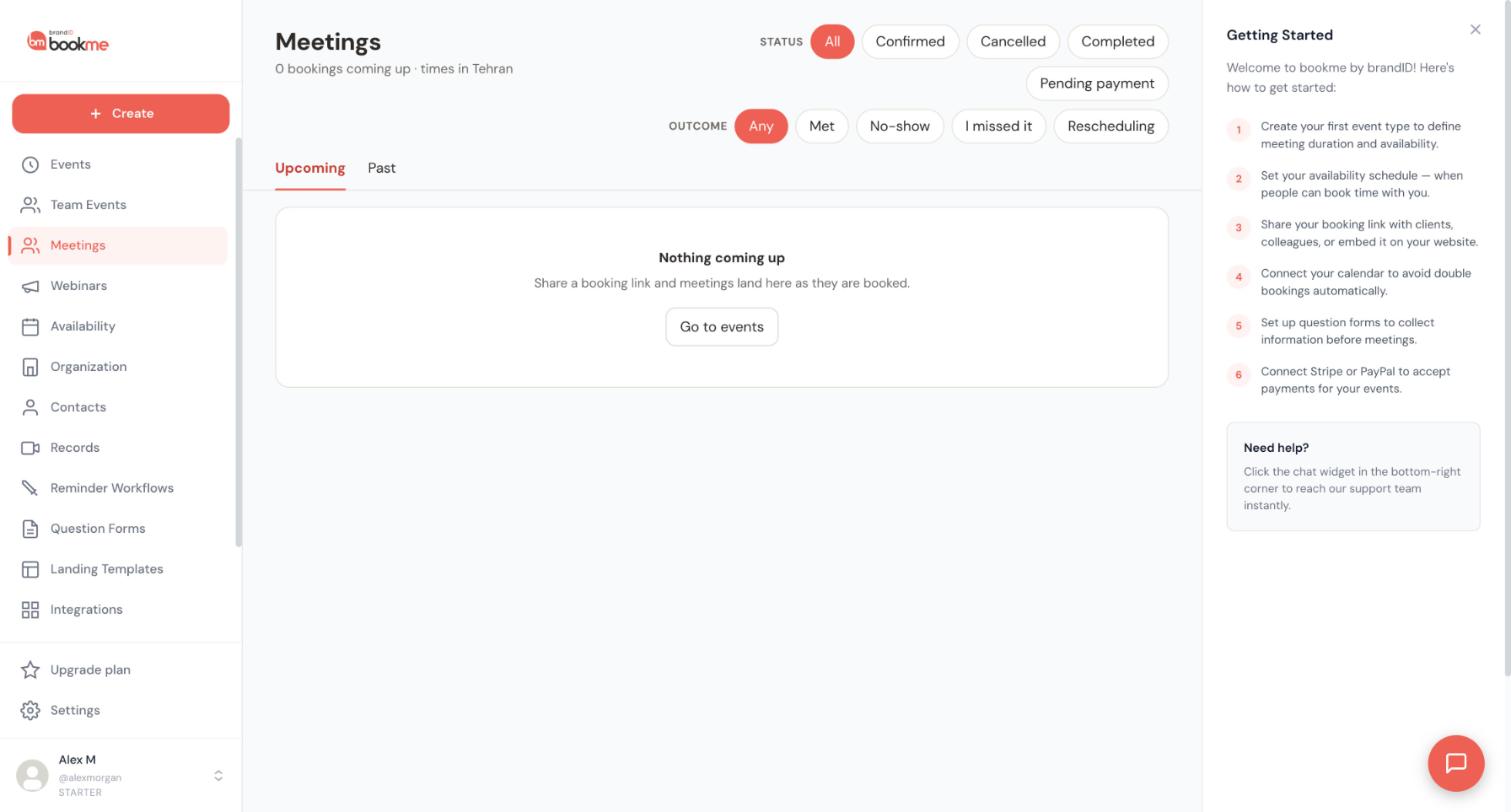Click the Landing Templates layout icon

pyautogui.click(x=30, y=569)
